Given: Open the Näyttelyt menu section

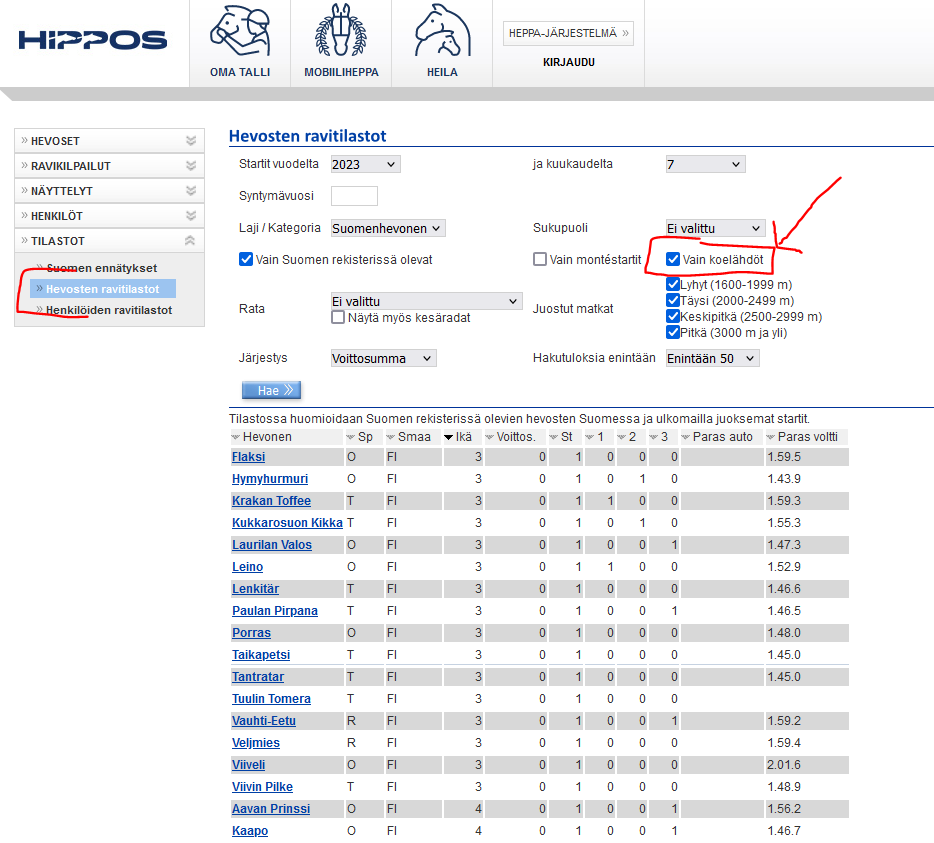Looking at the screenshot, I should pyautogui.click(x=109, y=191).
